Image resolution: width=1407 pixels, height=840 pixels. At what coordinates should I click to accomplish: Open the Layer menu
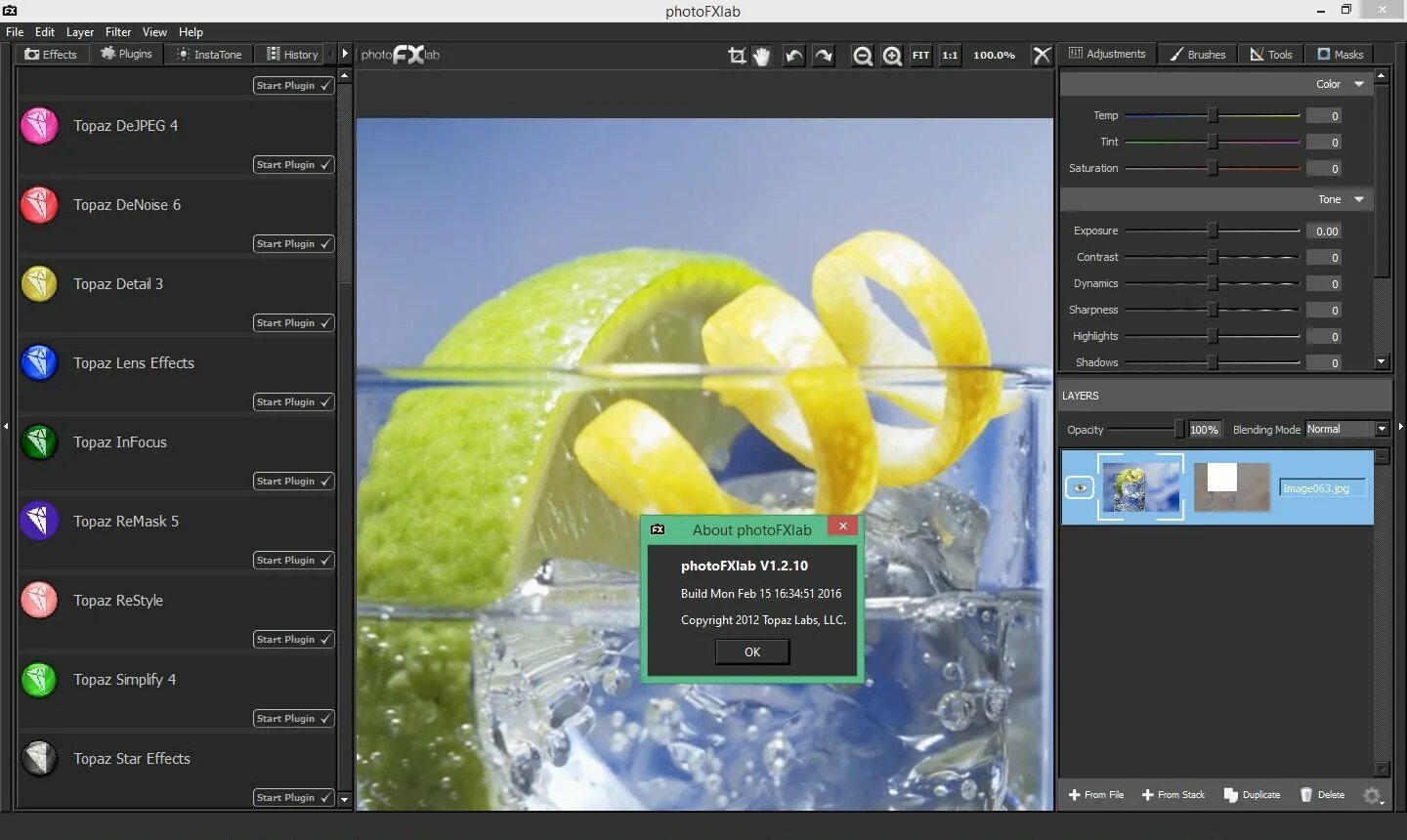click(80, 32)
